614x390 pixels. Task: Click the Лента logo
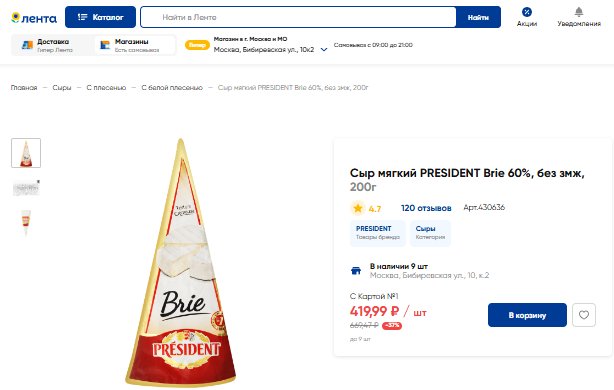(34, 18)
